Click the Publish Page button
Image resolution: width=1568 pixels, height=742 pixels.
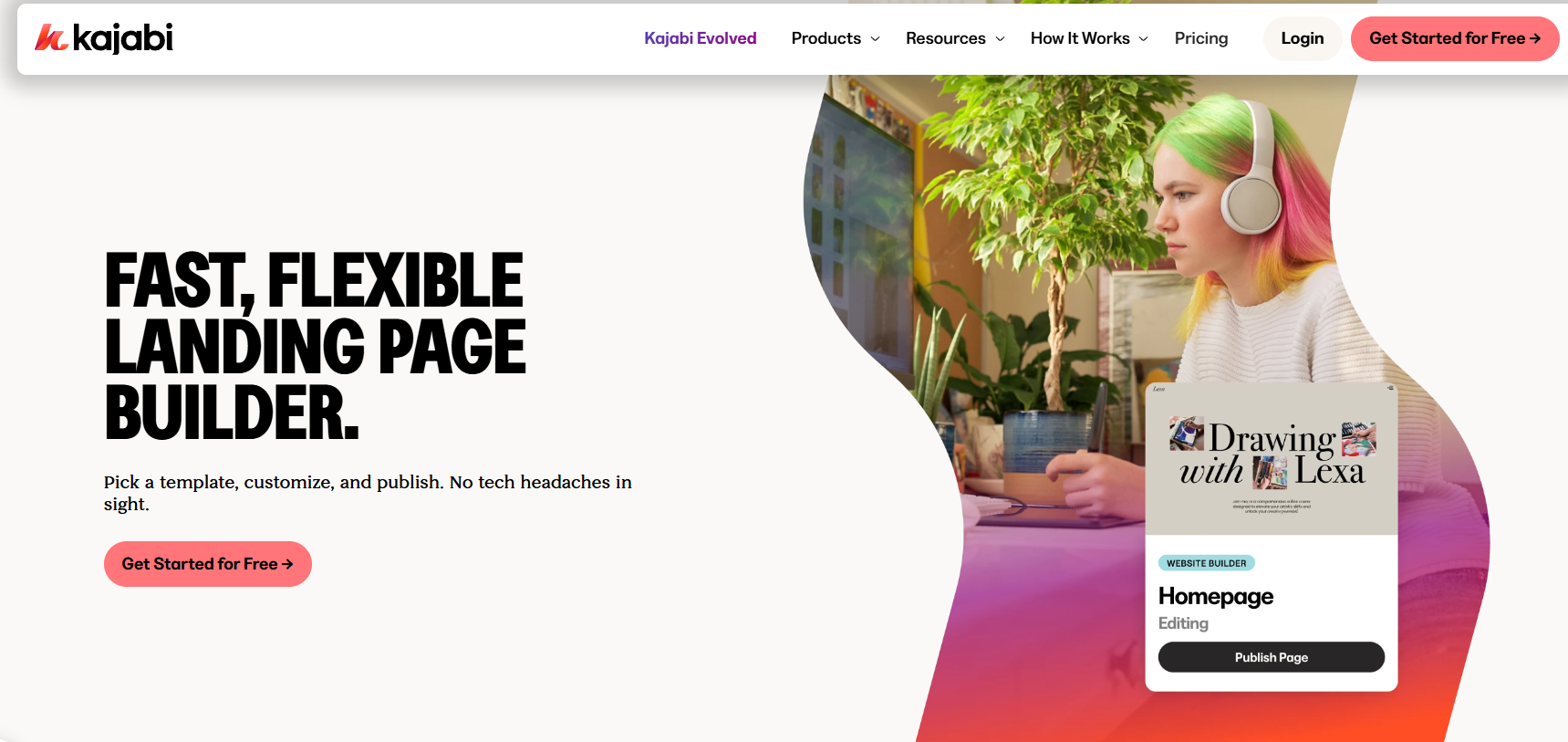pos(1272,657)
